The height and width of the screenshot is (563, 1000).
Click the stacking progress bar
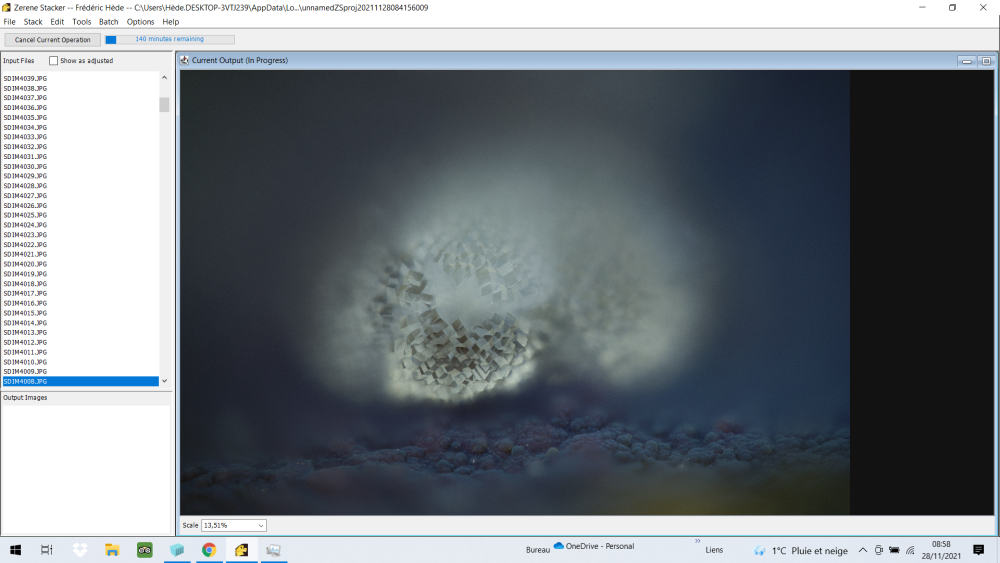tap(170, 40)
